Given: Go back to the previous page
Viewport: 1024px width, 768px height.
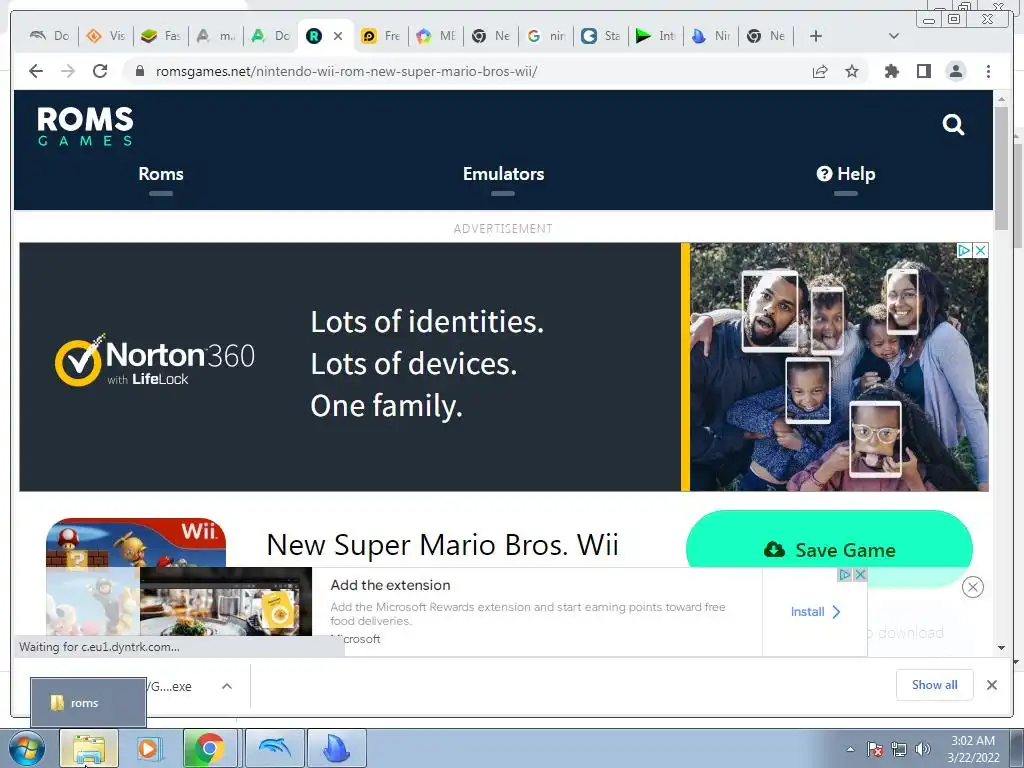Looking at the screenshot, I should click(36, 71).
